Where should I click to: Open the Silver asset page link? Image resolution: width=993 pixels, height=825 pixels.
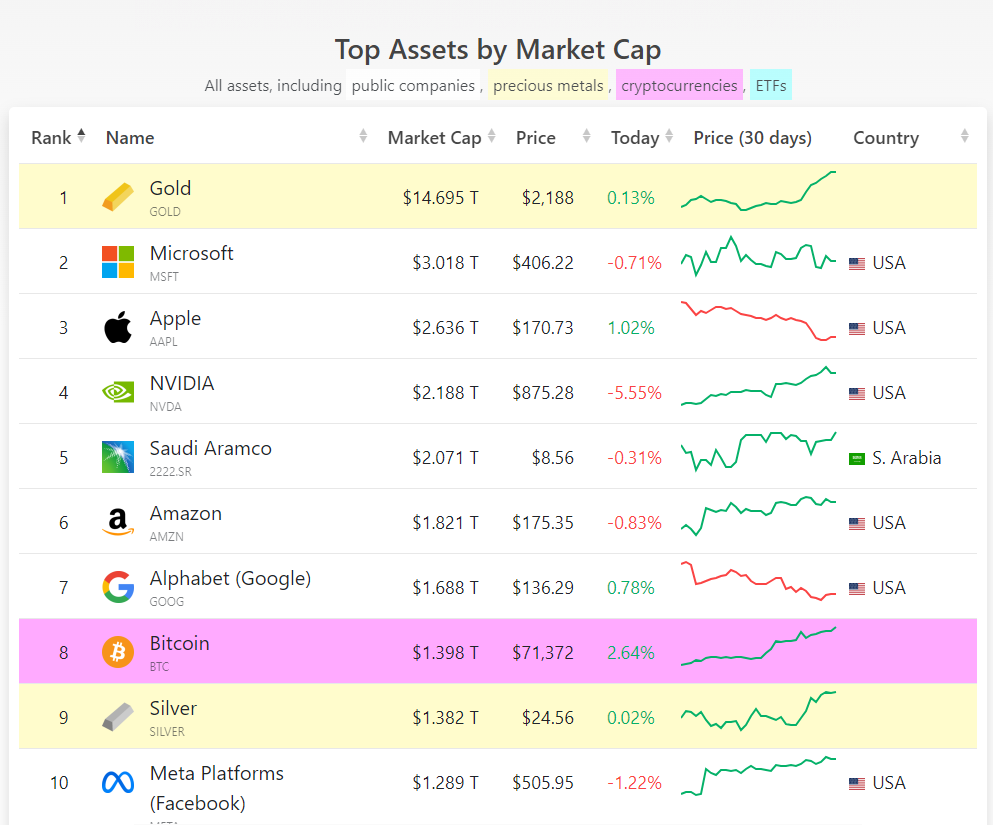[x=173, y=709]
